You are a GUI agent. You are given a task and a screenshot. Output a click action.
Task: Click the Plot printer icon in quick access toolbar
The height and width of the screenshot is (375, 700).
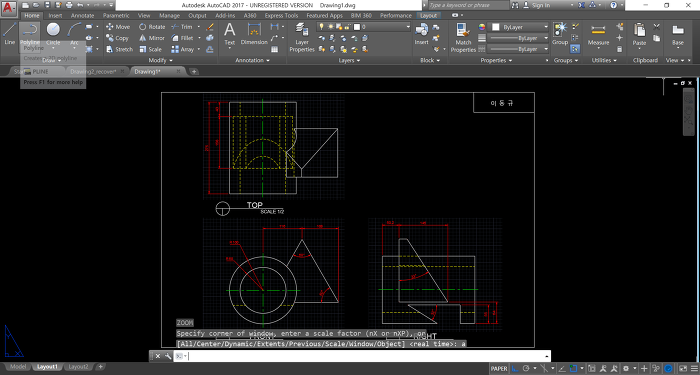click(69, 5)
